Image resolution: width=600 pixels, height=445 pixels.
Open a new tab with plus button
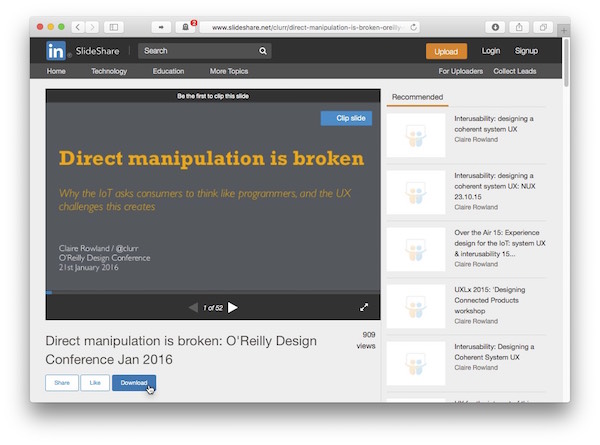[564, 30]
